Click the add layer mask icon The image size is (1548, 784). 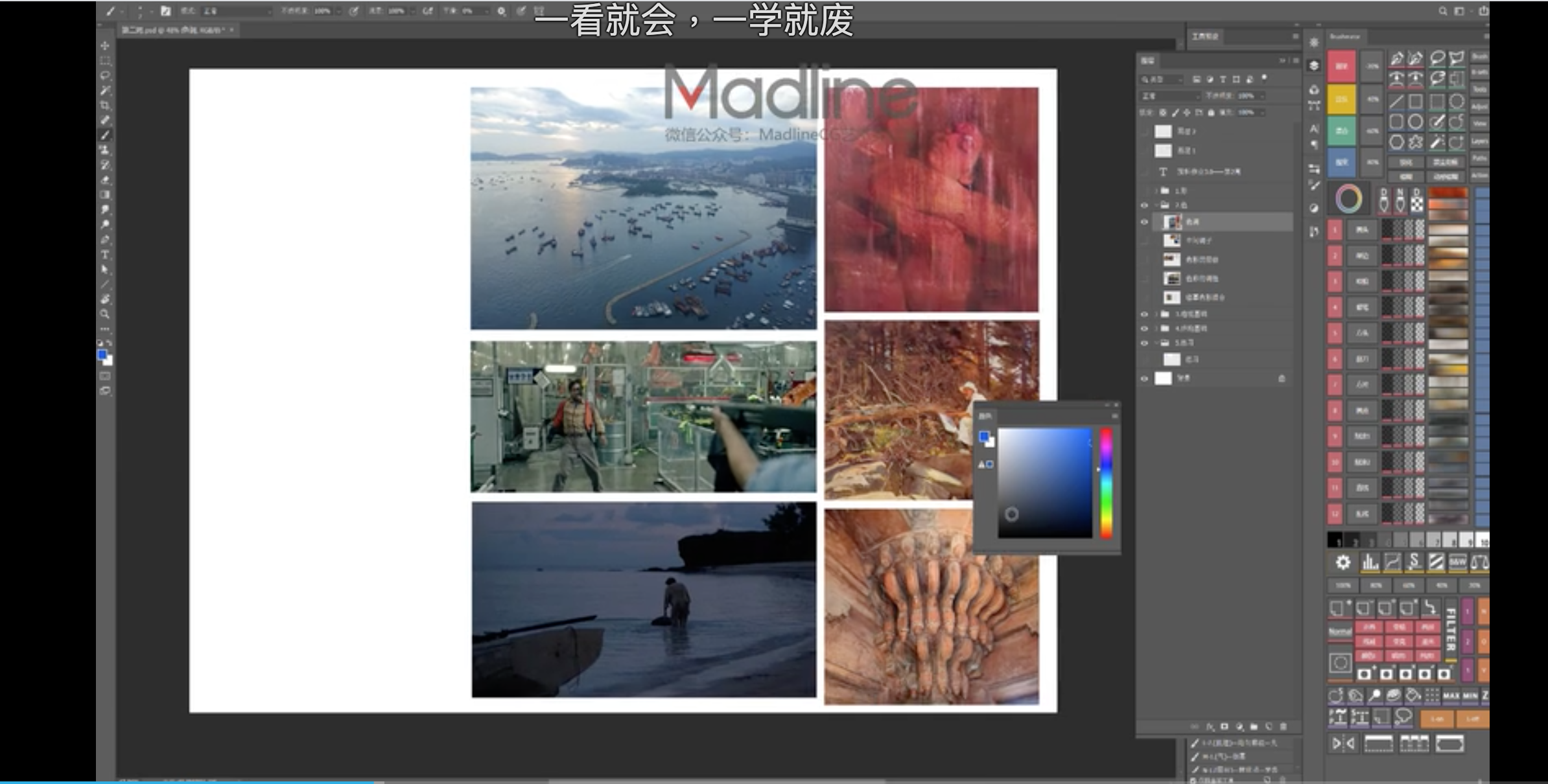click(x=1225, y=727)
